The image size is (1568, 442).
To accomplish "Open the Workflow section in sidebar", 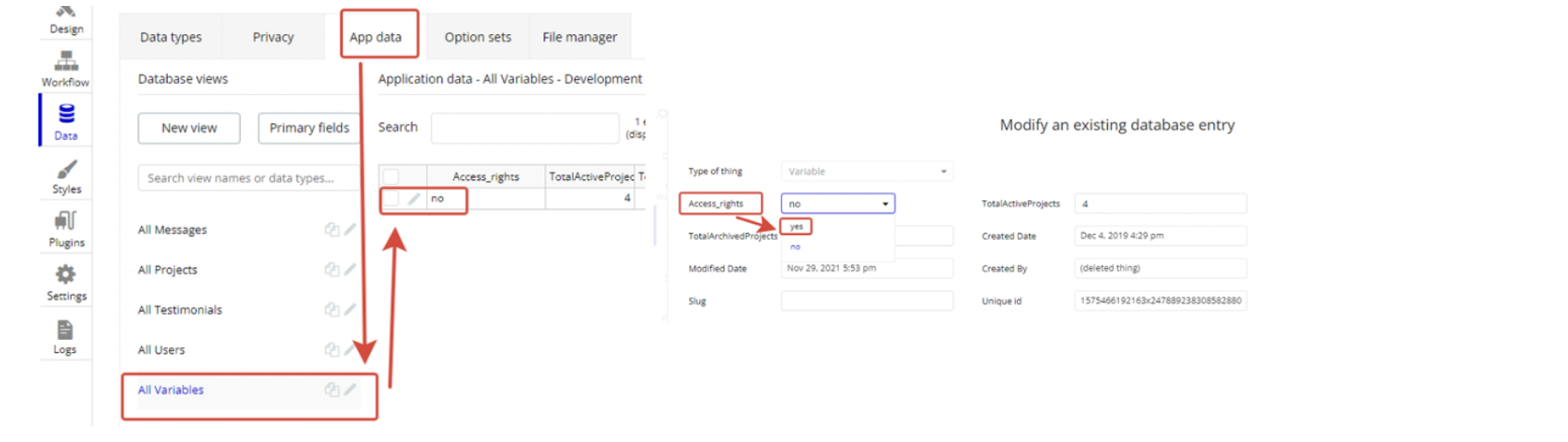I will [x=66, y=69].
